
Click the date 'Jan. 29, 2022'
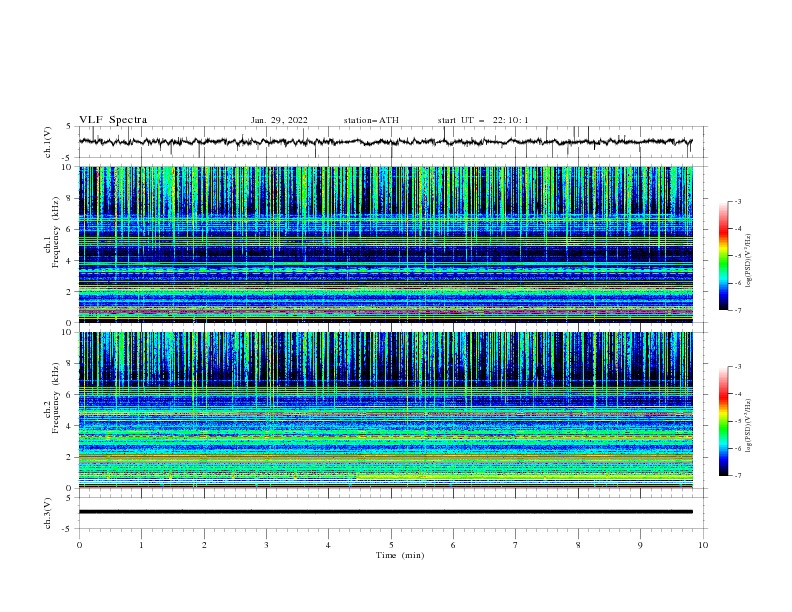[279, 120]
